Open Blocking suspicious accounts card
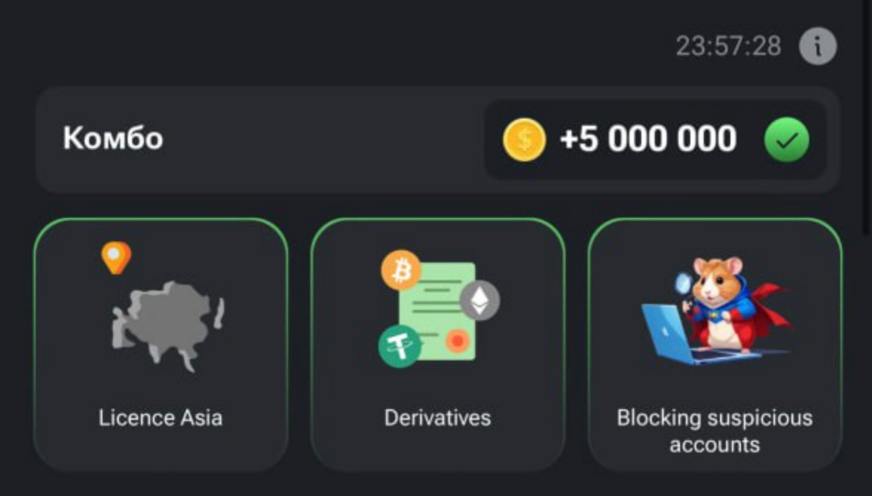The width and height of the screenshot is (872, 496). pyautogui.click(x=715, y=345)
